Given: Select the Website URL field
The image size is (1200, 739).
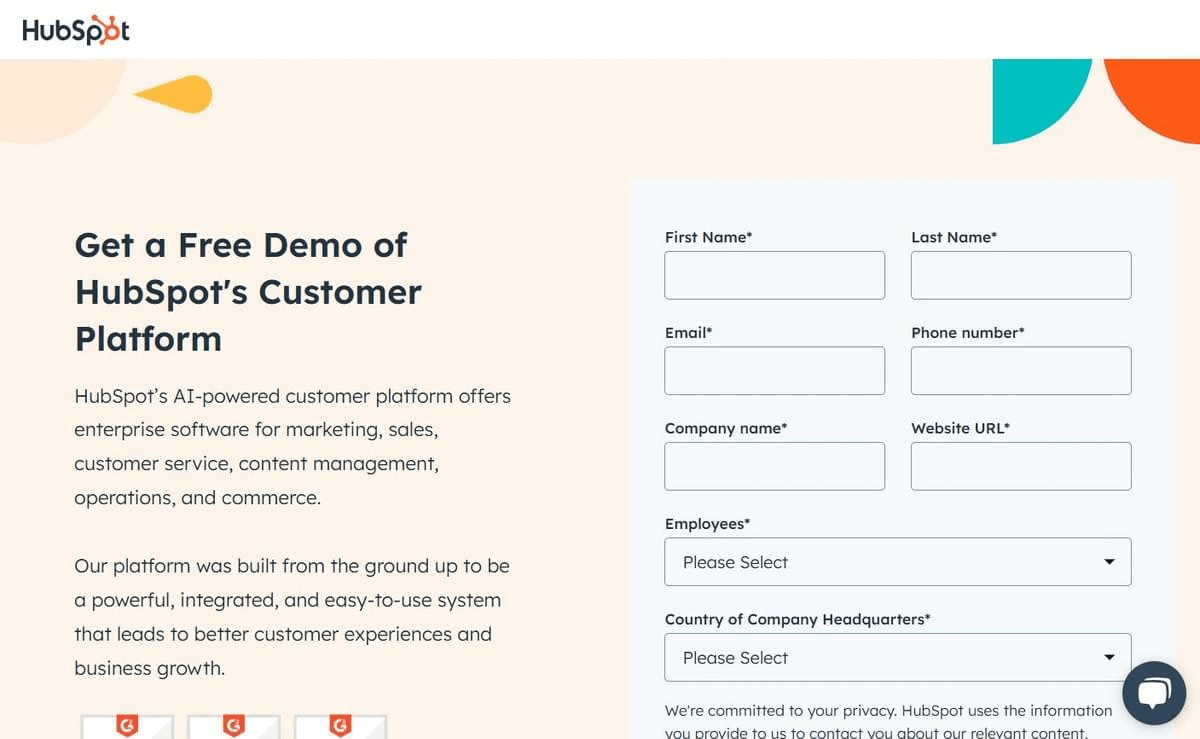Looking at the screenshot, I should click(x=1020, y=466).
